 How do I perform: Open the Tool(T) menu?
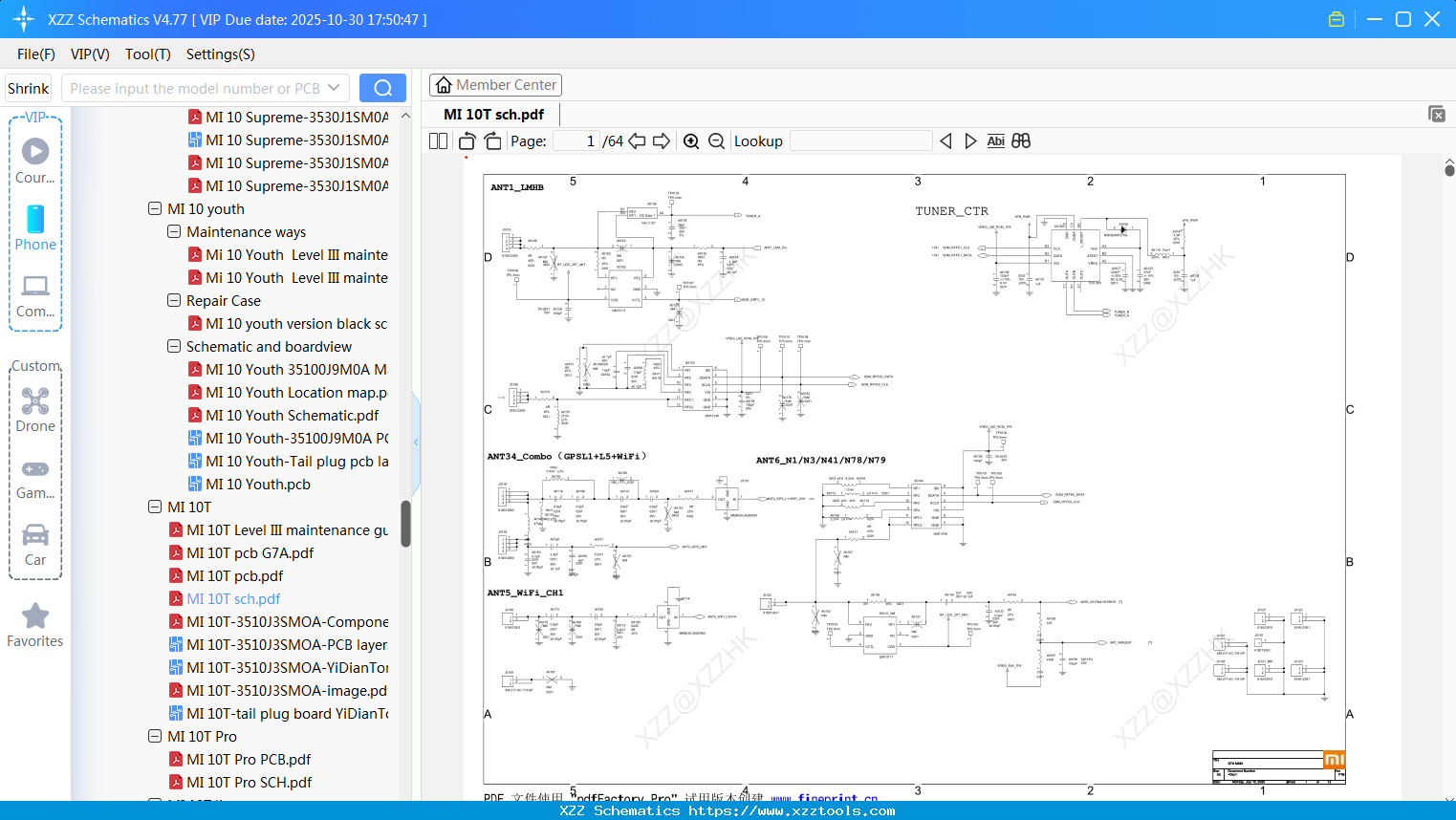(x=148, y=54)
